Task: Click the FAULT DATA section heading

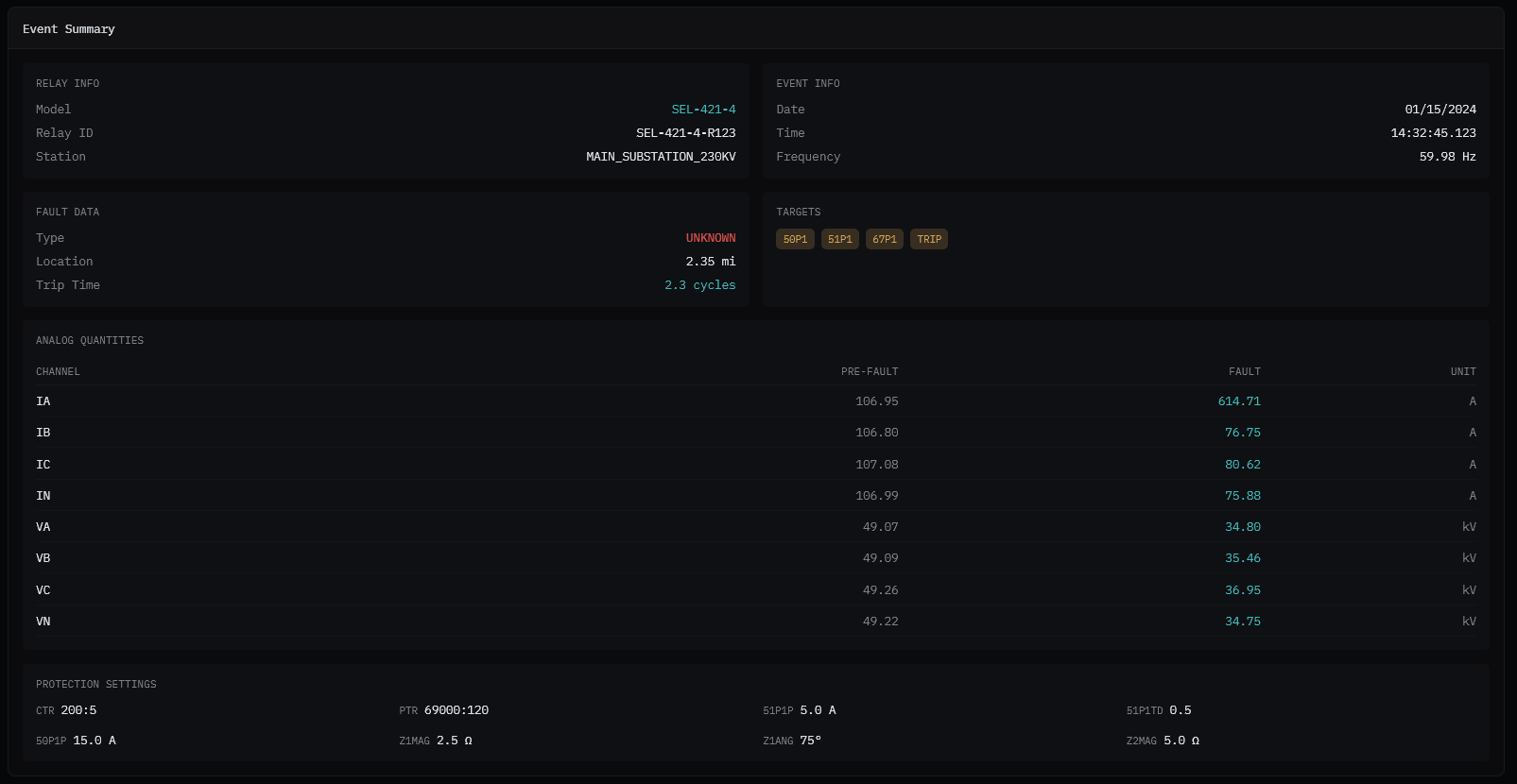Action: 67,212
